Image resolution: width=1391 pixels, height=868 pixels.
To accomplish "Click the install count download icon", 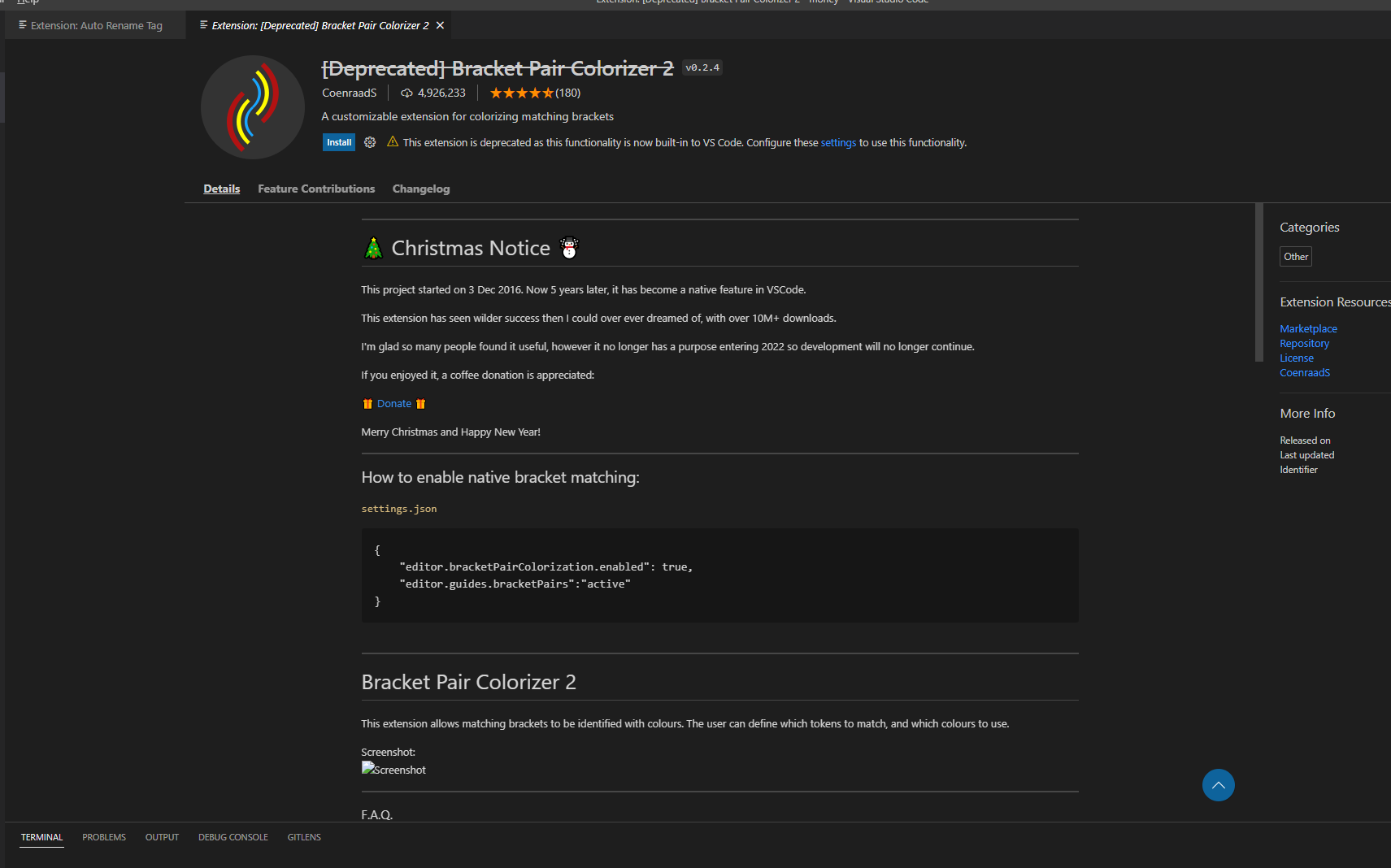I will [x=406, y=93].
